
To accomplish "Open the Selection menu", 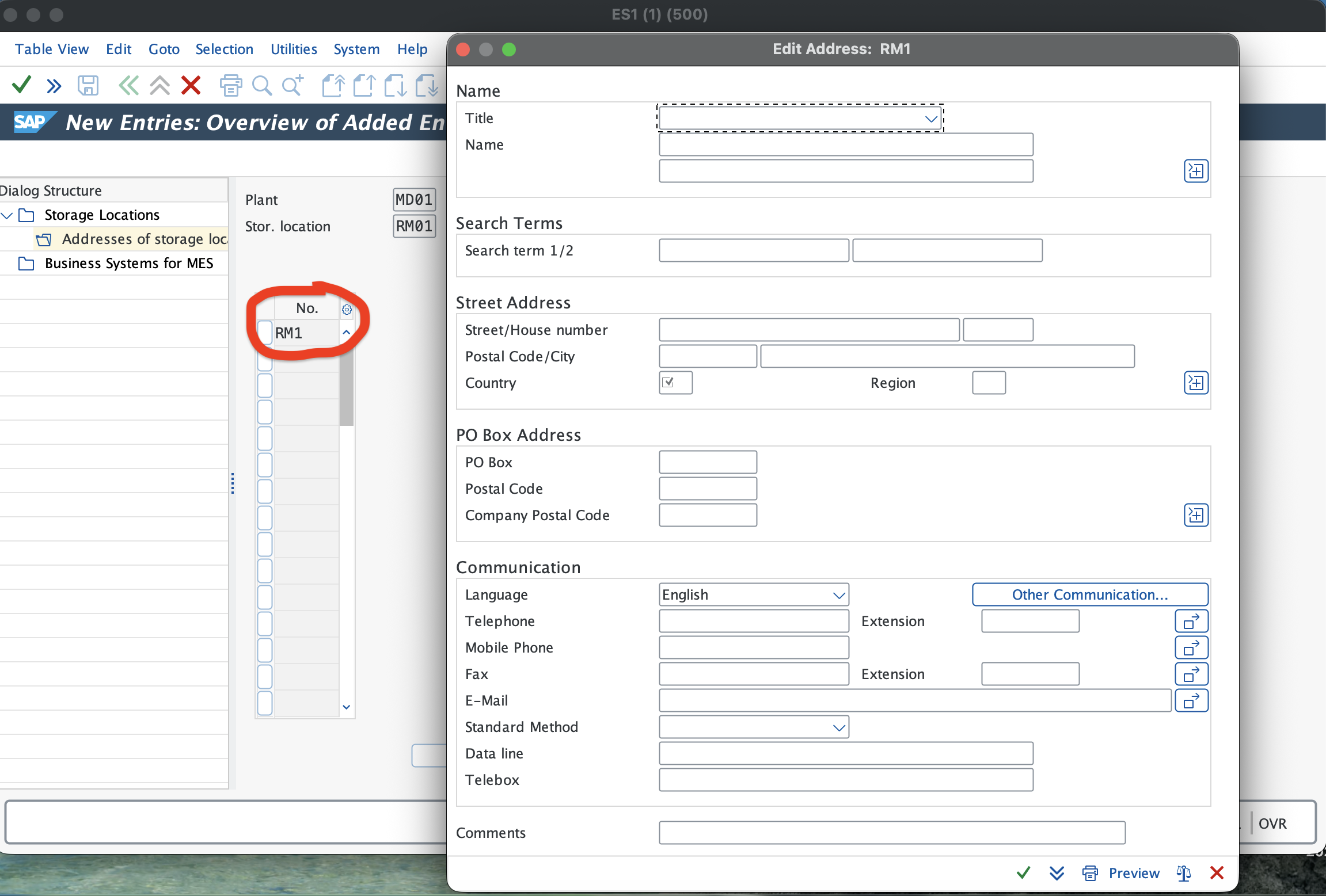I will click(x=225, y=49).
